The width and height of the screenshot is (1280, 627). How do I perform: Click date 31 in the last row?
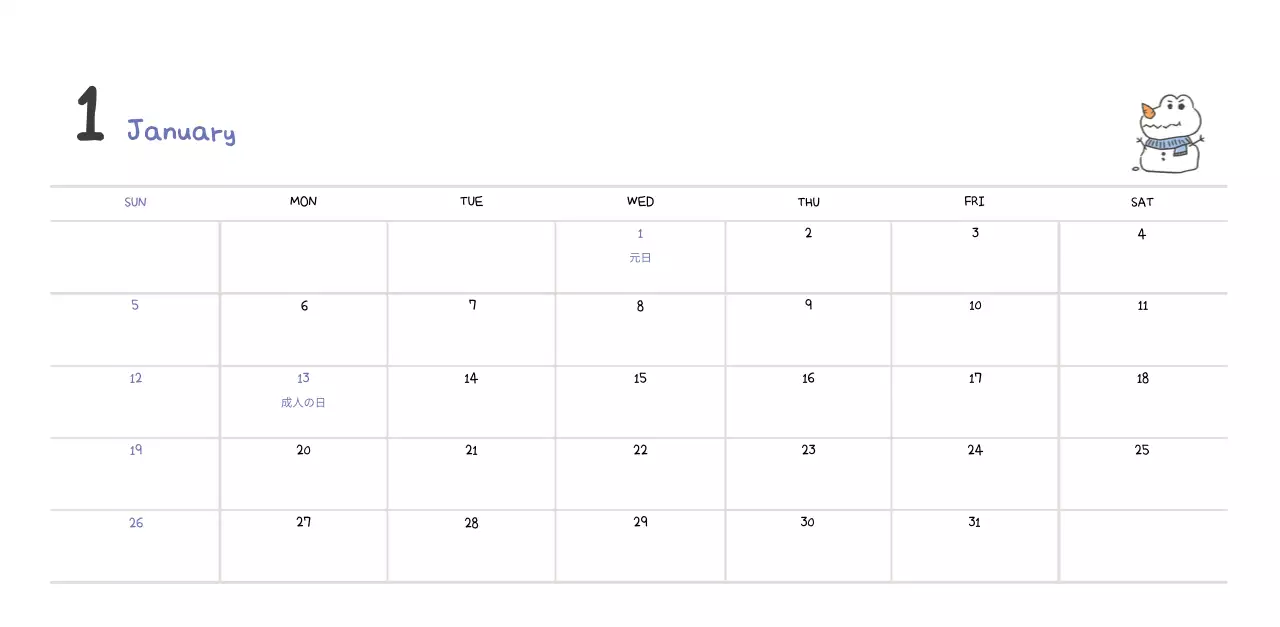[974, 522]
